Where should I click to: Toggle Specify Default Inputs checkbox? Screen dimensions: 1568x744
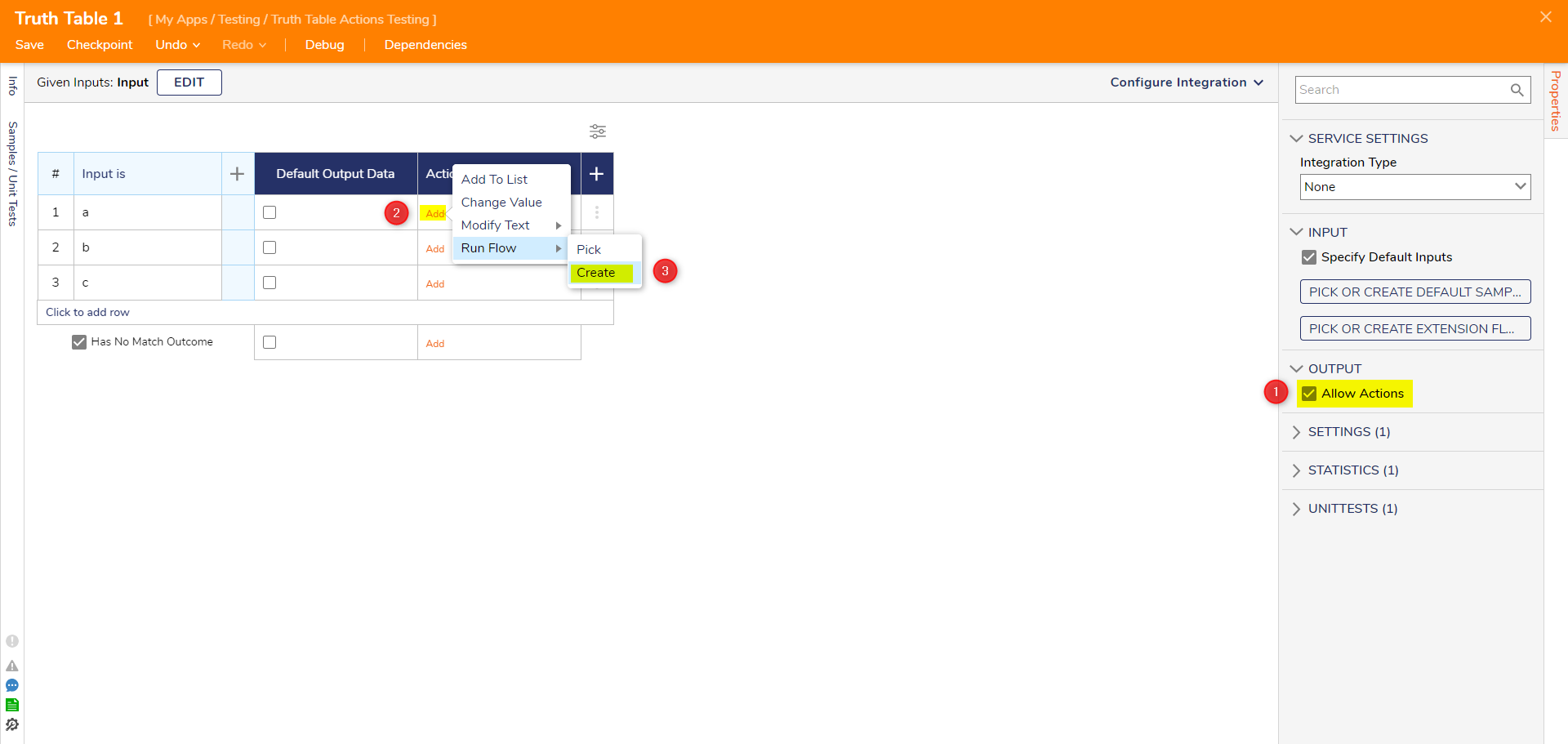click(x=1309, y=257)
